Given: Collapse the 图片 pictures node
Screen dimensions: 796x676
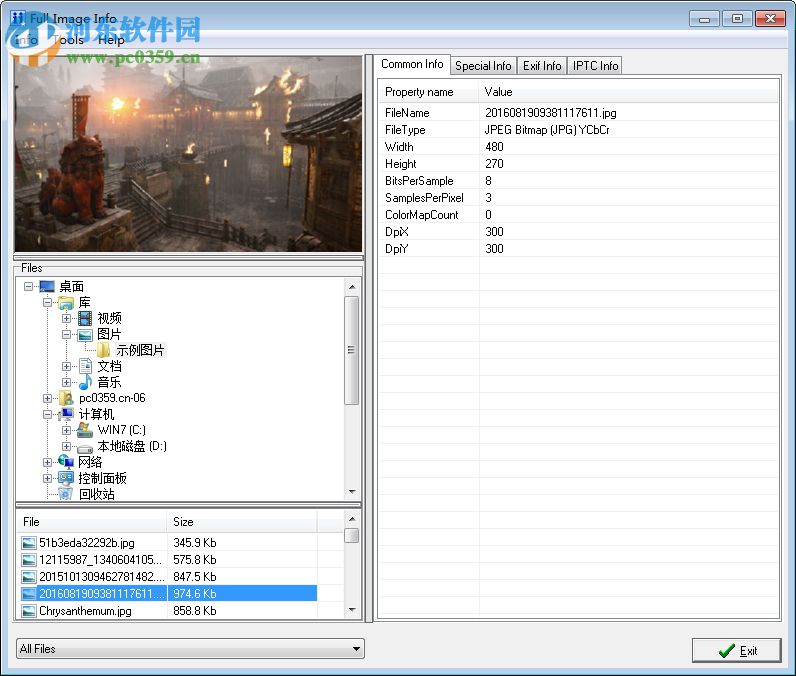Looking at the screenshot, I should pyautogui.click(x=66, y=334).
